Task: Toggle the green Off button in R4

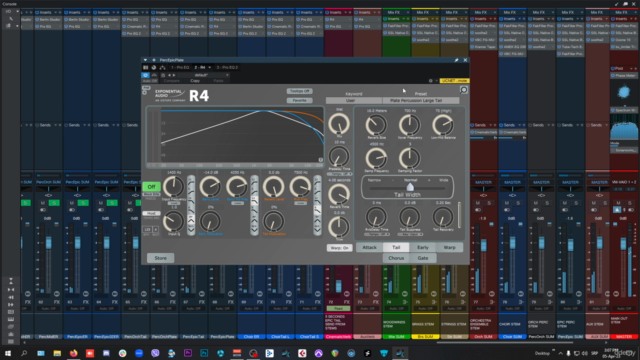Action: pos(151,187)
